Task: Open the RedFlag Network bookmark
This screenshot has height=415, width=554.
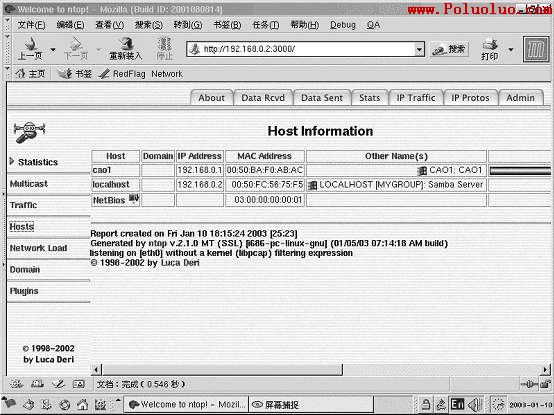Action: tap(141, 74)
